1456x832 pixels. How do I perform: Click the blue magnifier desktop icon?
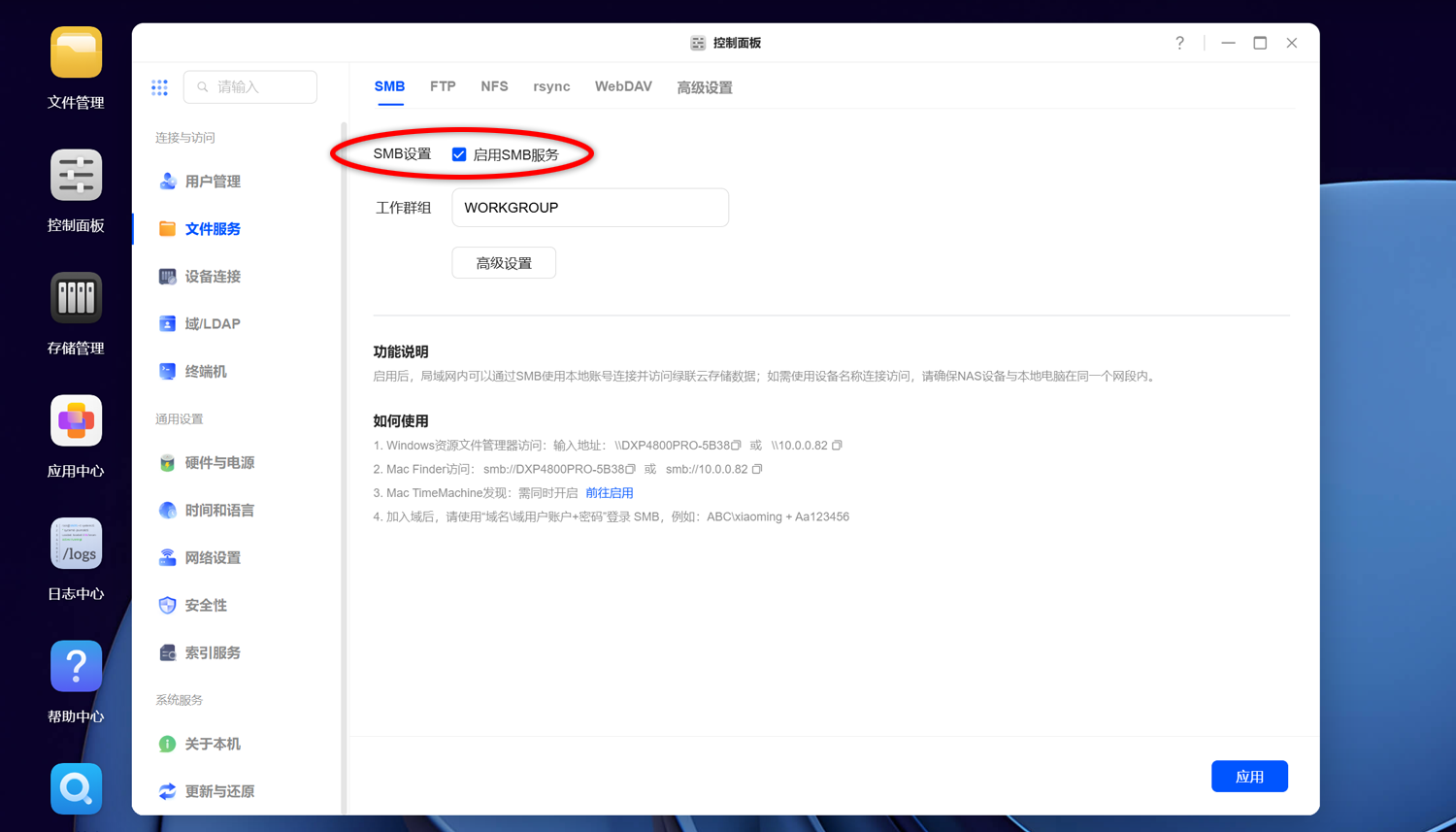point(76,789)
